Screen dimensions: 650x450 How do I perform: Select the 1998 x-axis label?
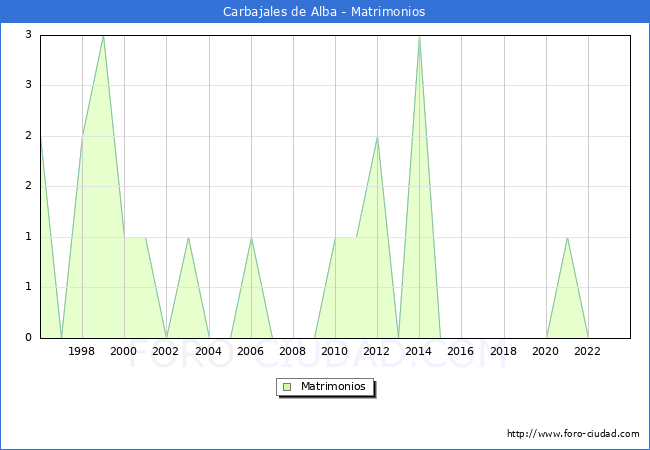(x=81, y=351)
